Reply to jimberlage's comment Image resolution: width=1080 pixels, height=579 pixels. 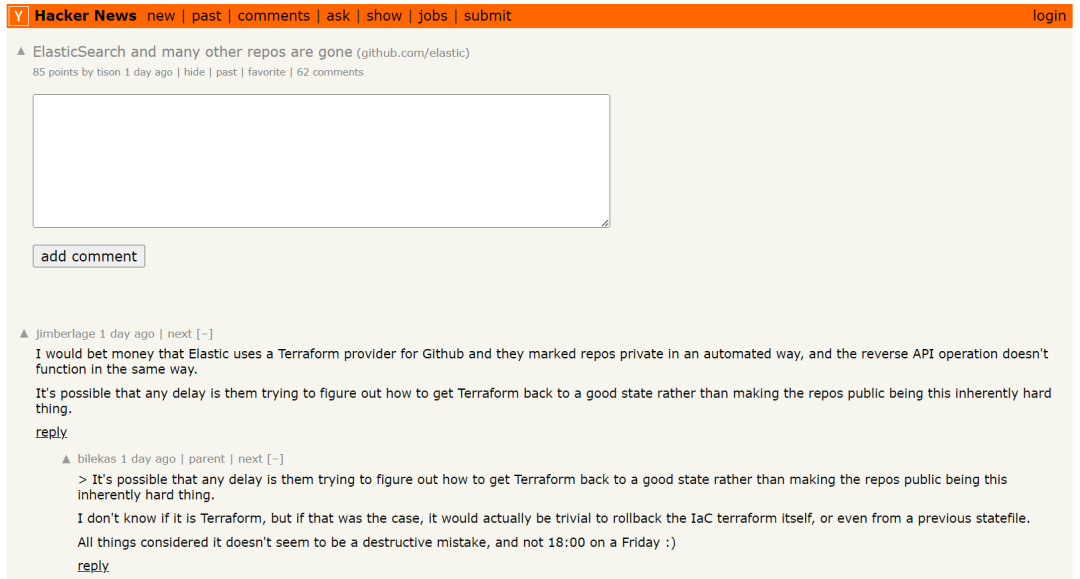point(51,432)
